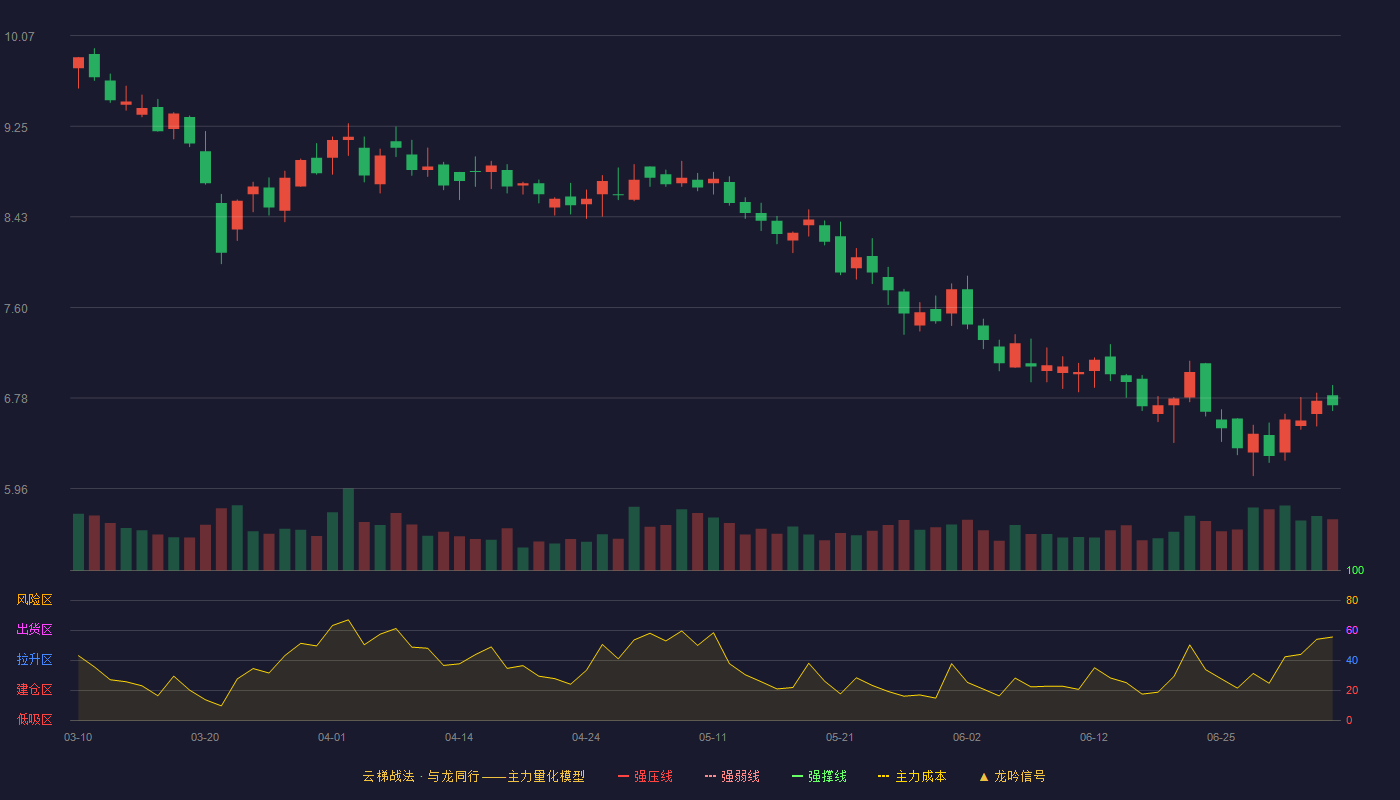Click the 06-02 date label
Image resolution: width=1400 pixels, height=800 pixels.
[x=967, y=737]
